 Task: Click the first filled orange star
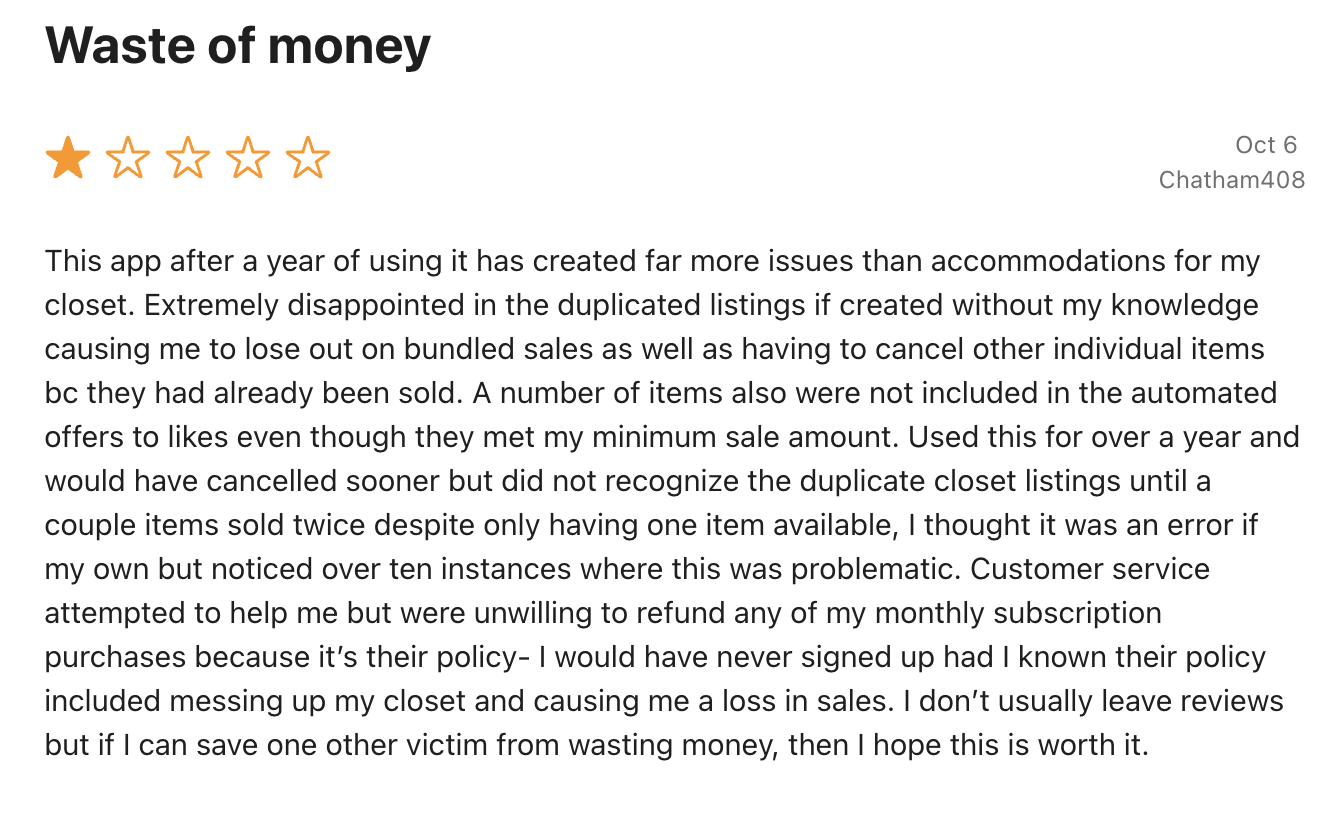click(x=68, y=159)
